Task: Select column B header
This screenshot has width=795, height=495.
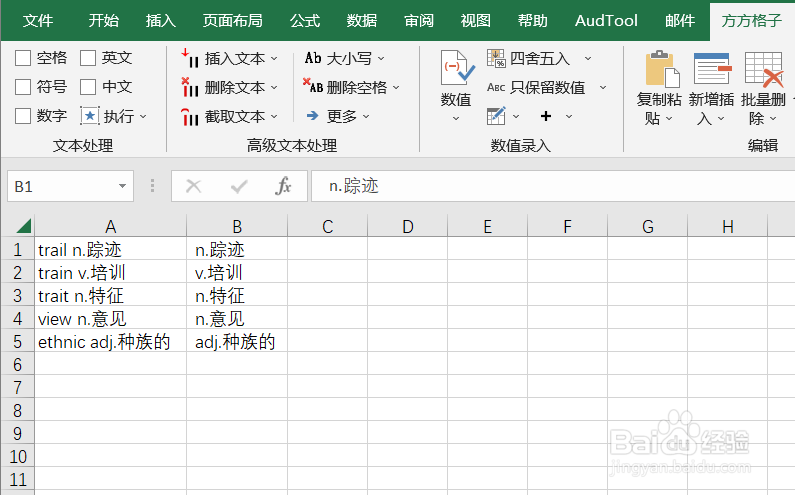Action: point(237,226)
